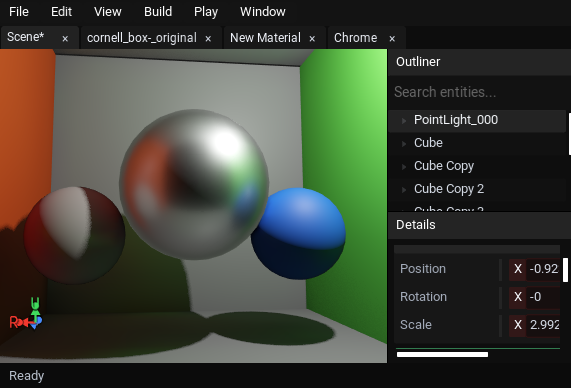Click the Scale X axis label
This screenshot has height=388, width=571.
click(518, 325)
